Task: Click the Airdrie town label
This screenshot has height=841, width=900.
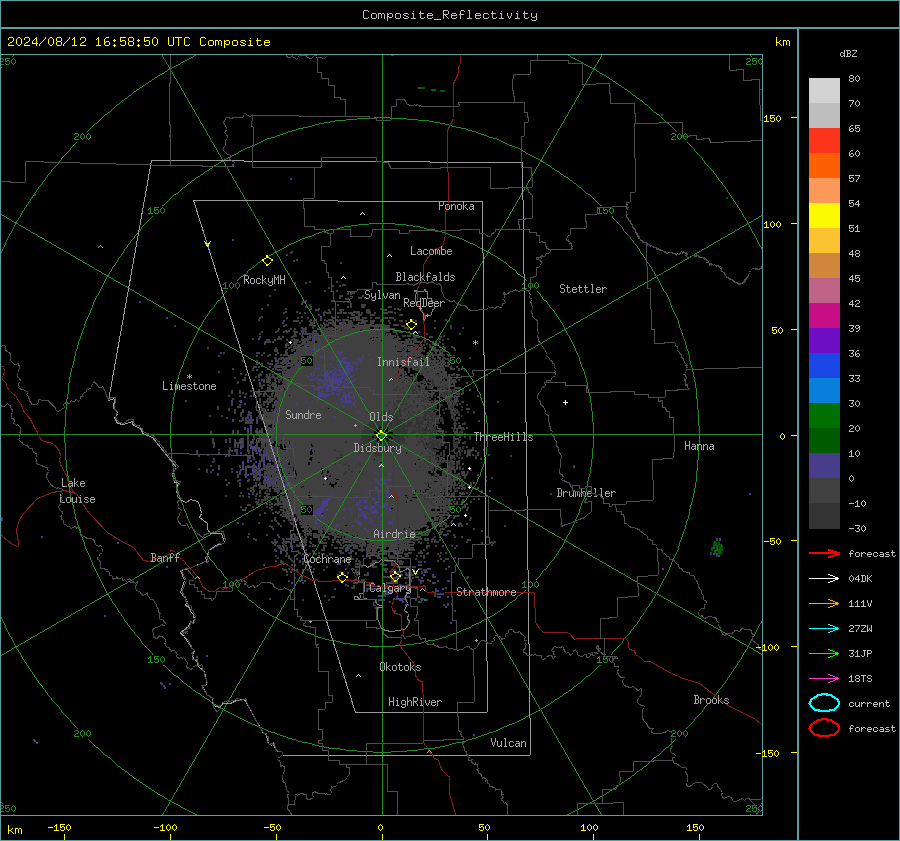Action: 394,534
